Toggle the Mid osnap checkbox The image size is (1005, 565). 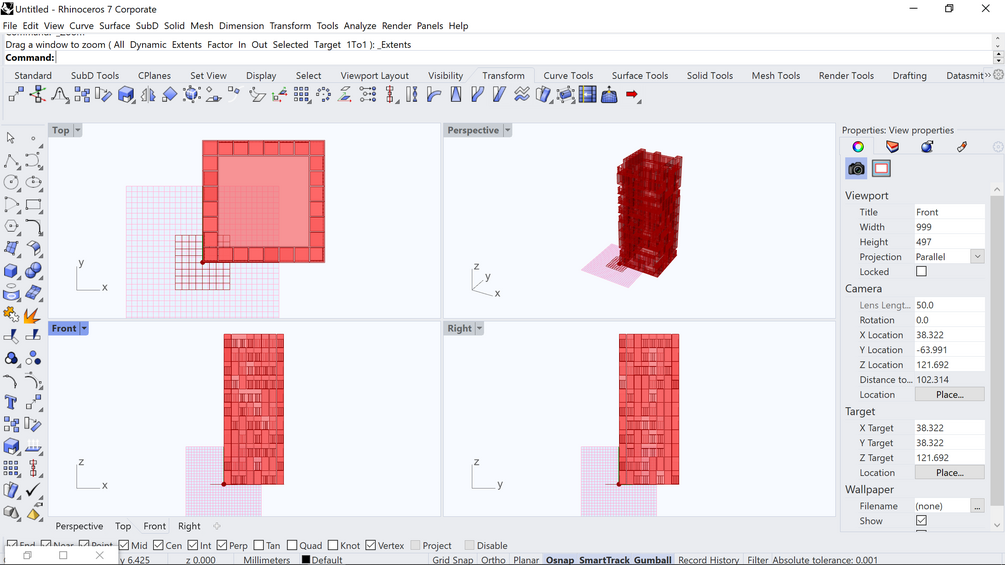point(124,545)
